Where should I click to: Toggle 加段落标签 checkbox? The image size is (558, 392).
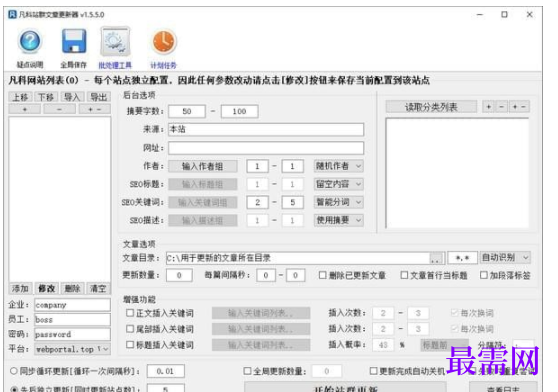[484, 275]
